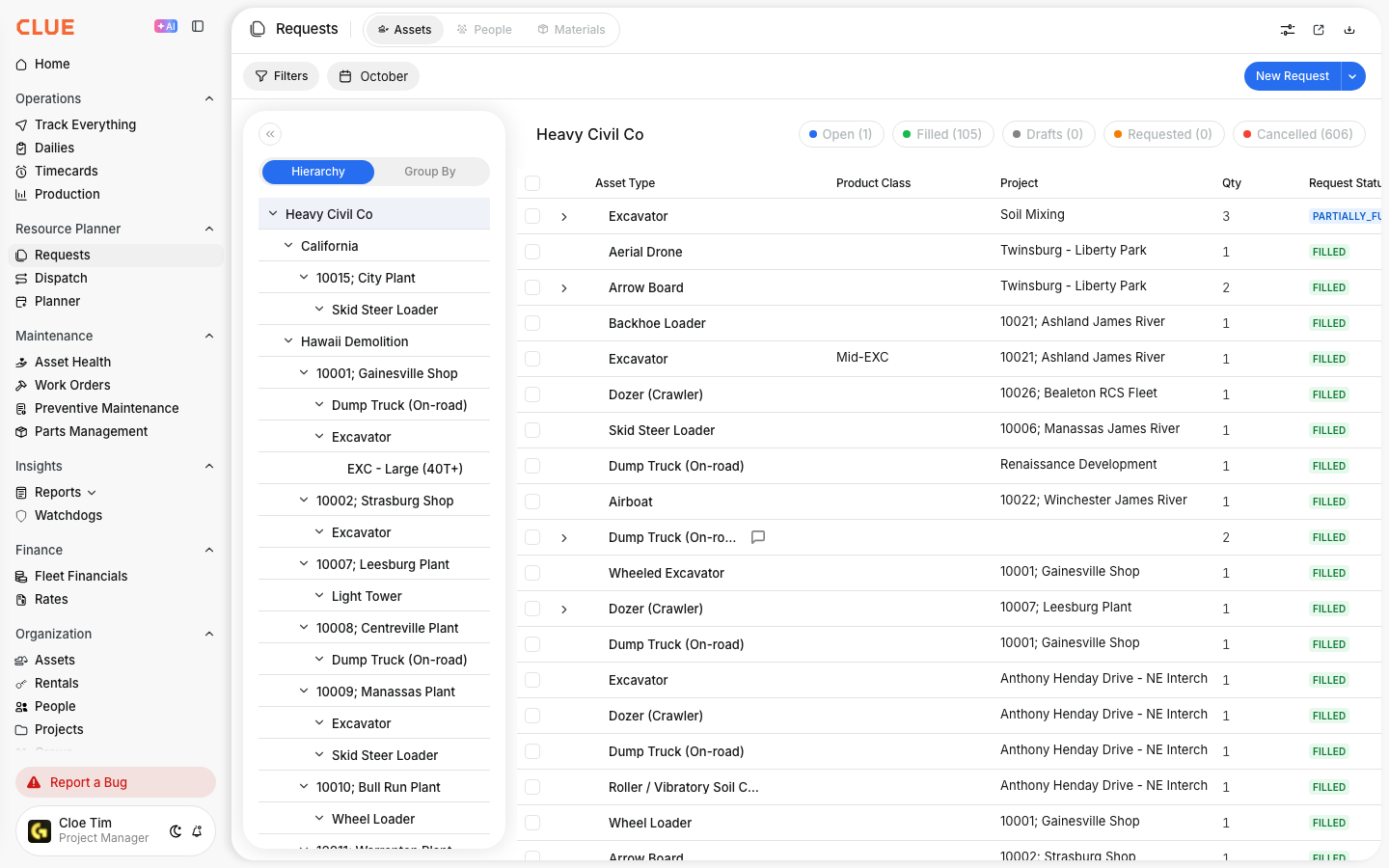Collapse the sidebar panel icon
This screenshot has height=868, width=1389.
(x=198, y=26)
